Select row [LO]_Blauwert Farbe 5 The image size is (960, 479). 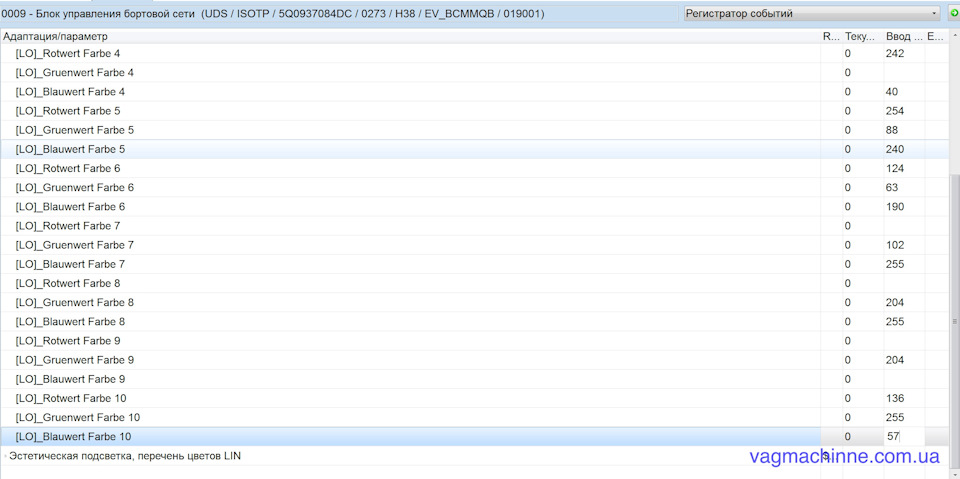click(474, 149)
